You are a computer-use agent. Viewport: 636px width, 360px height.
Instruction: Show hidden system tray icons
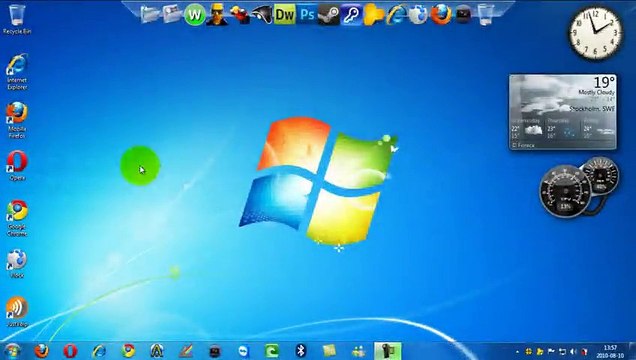pyautogui.click(x=517, y=352)
